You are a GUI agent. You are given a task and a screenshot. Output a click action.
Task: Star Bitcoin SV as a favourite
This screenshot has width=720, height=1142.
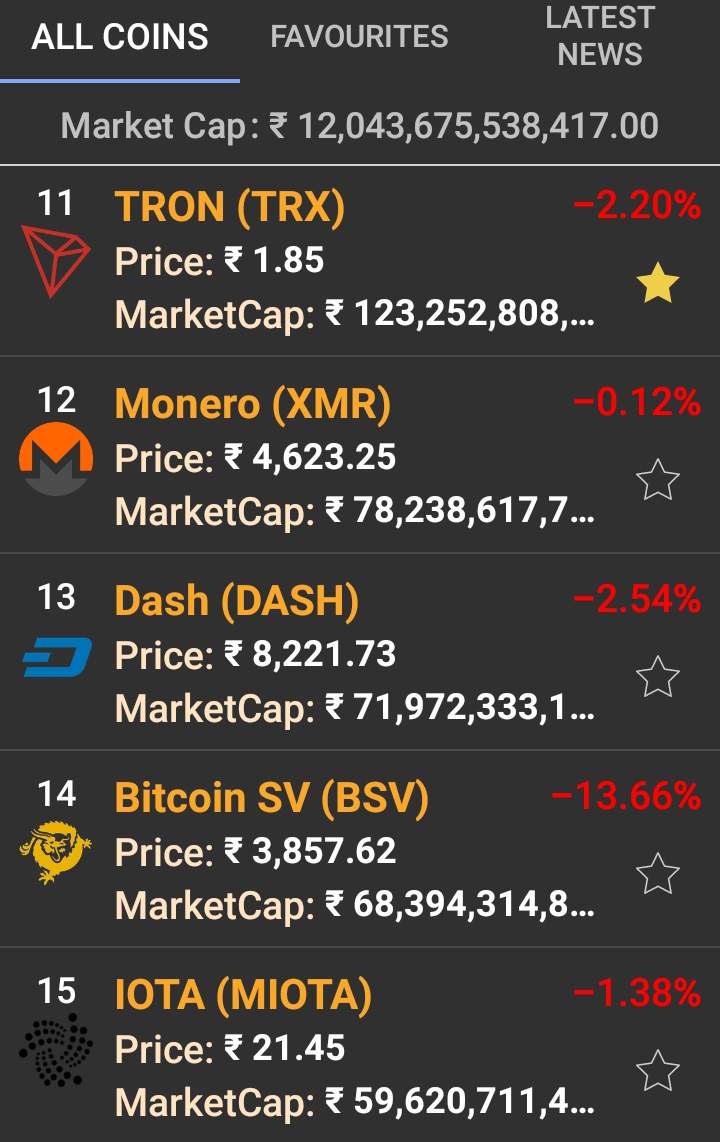click(658, 874)
